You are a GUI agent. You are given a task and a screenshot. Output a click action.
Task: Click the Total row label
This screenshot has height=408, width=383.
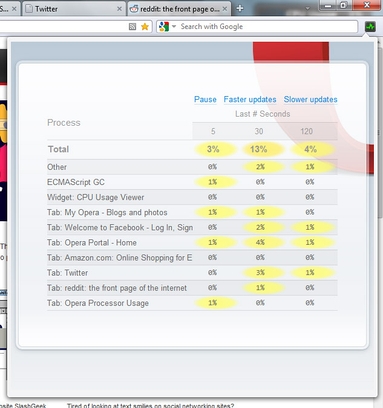pyautogui.click(x=58, y=149)
